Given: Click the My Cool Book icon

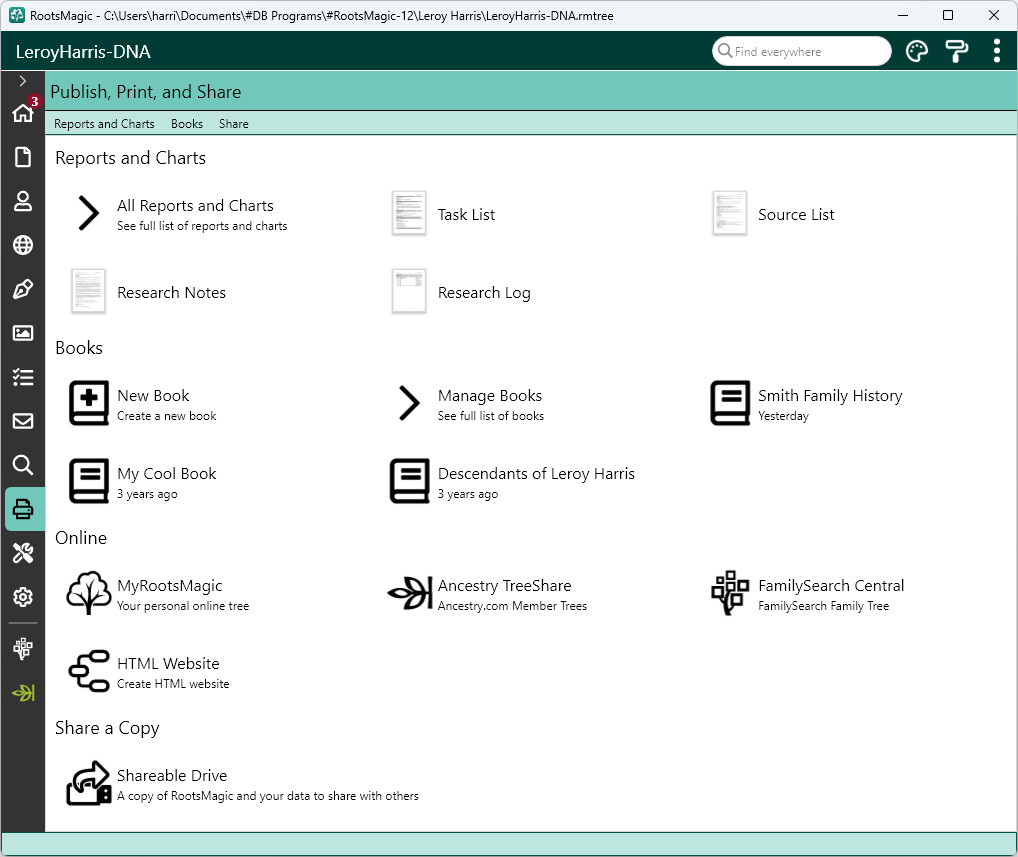Looking at the screenshot, I should click(x=89, y=480).
